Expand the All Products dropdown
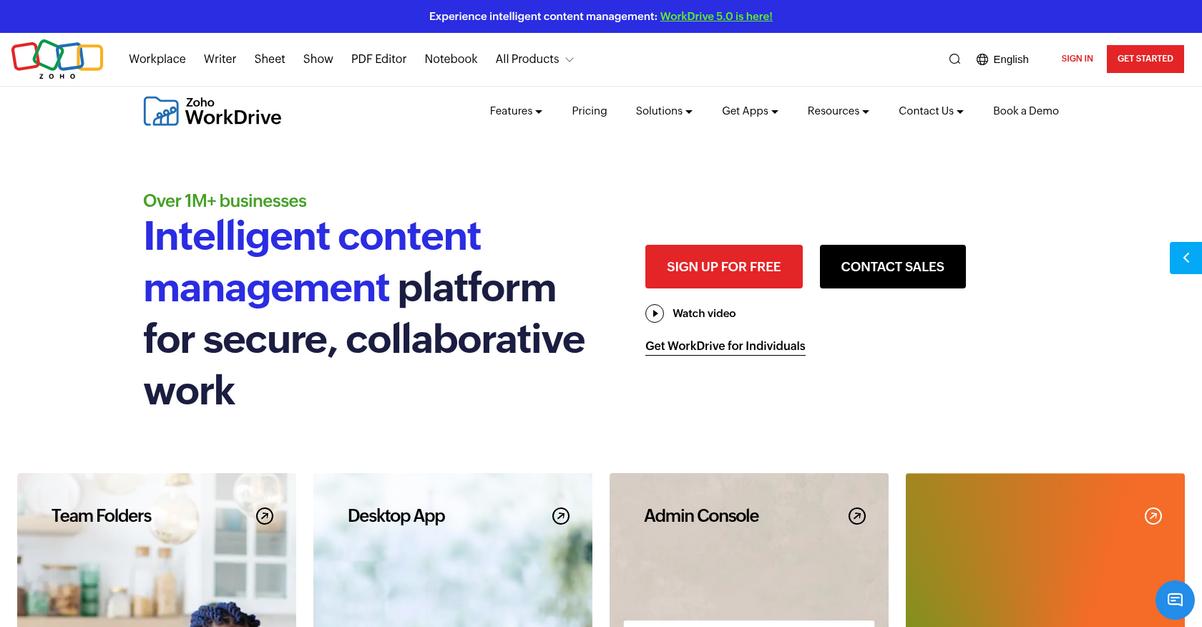This screenshot has height=627, width=1202. (x=534, y=59)
